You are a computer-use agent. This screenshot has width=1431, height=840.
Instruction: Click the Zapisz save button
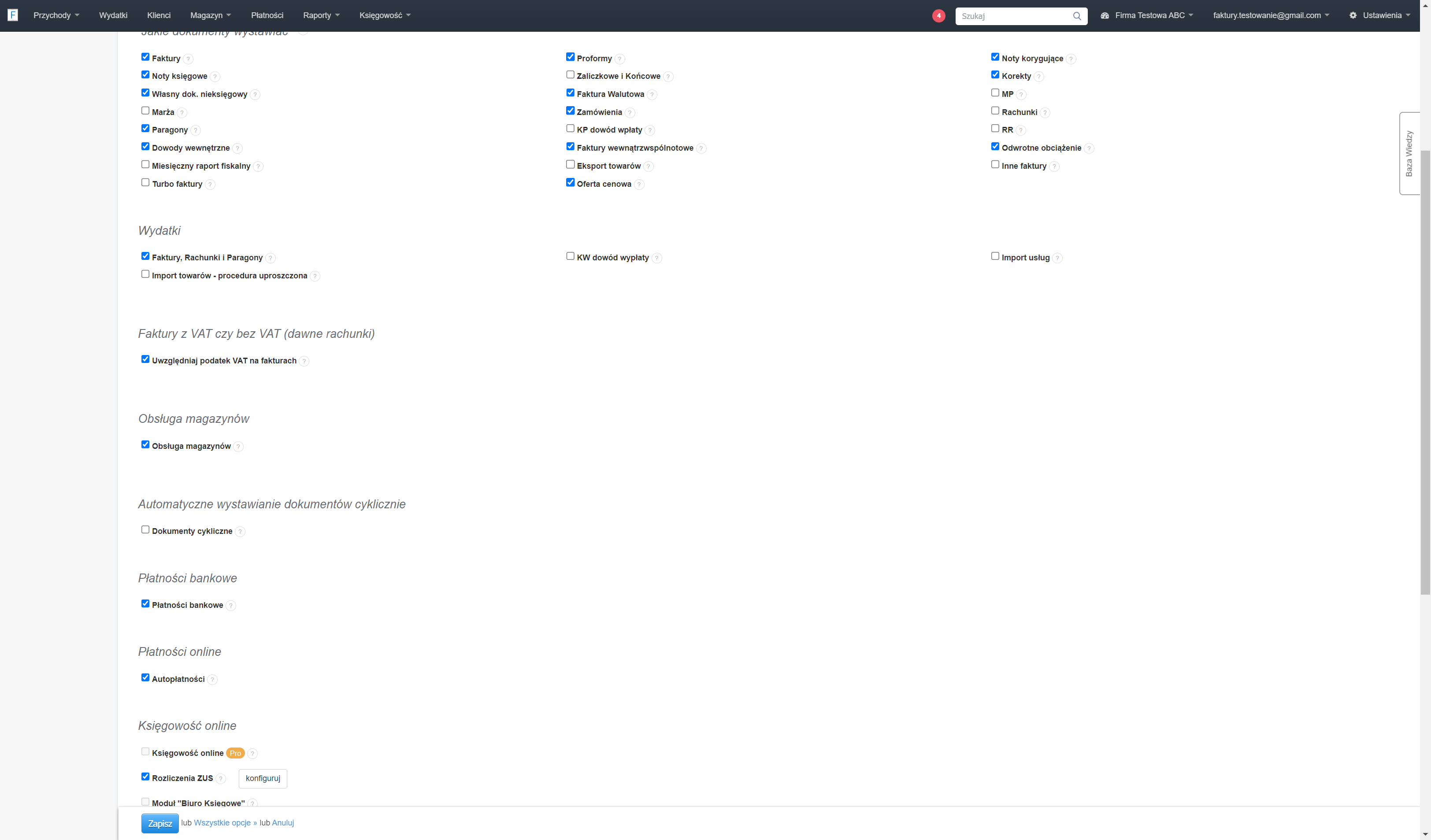coord(159,824)
